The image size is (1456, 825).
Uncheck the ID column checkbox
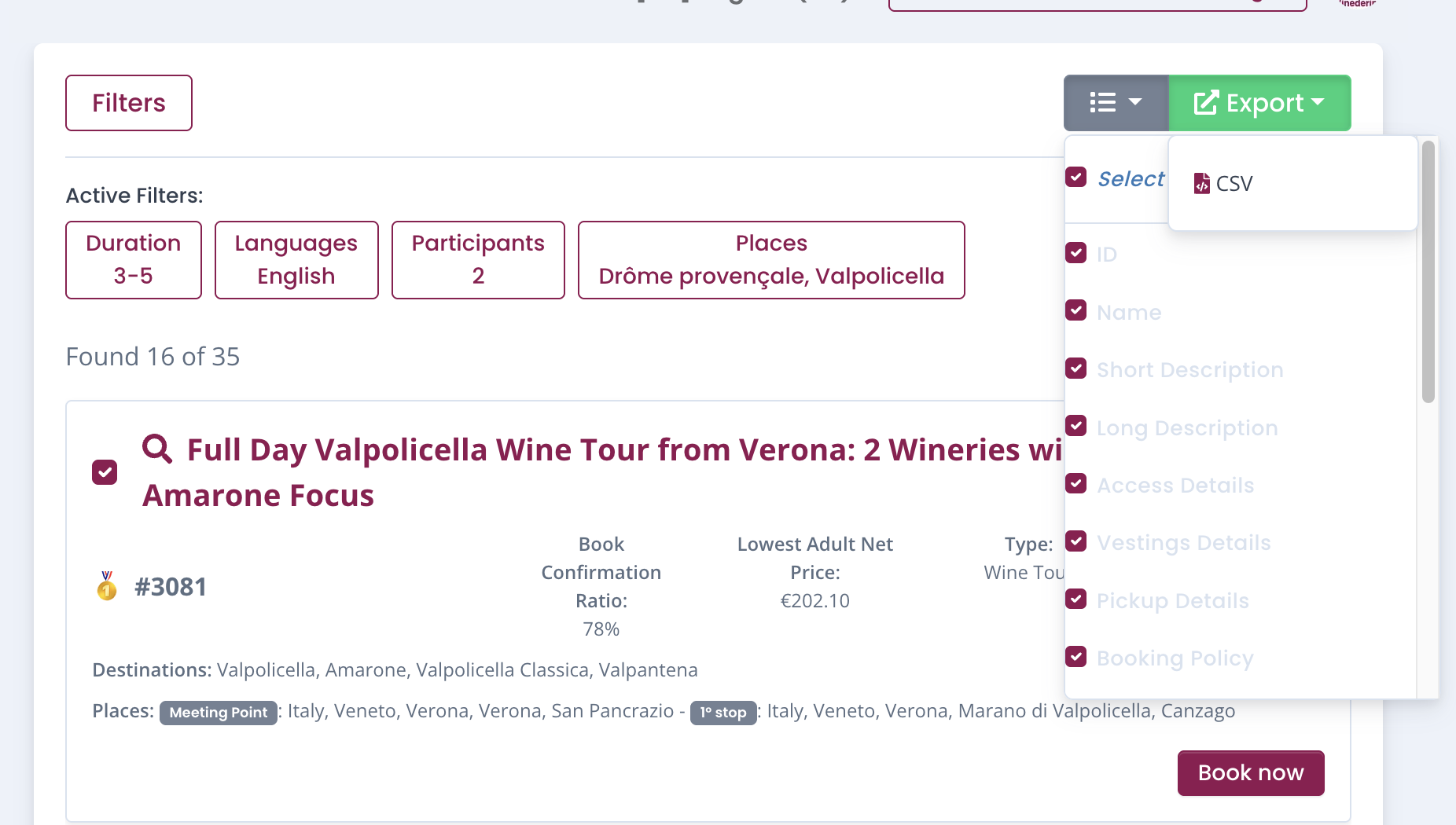tap(1076, 253)
